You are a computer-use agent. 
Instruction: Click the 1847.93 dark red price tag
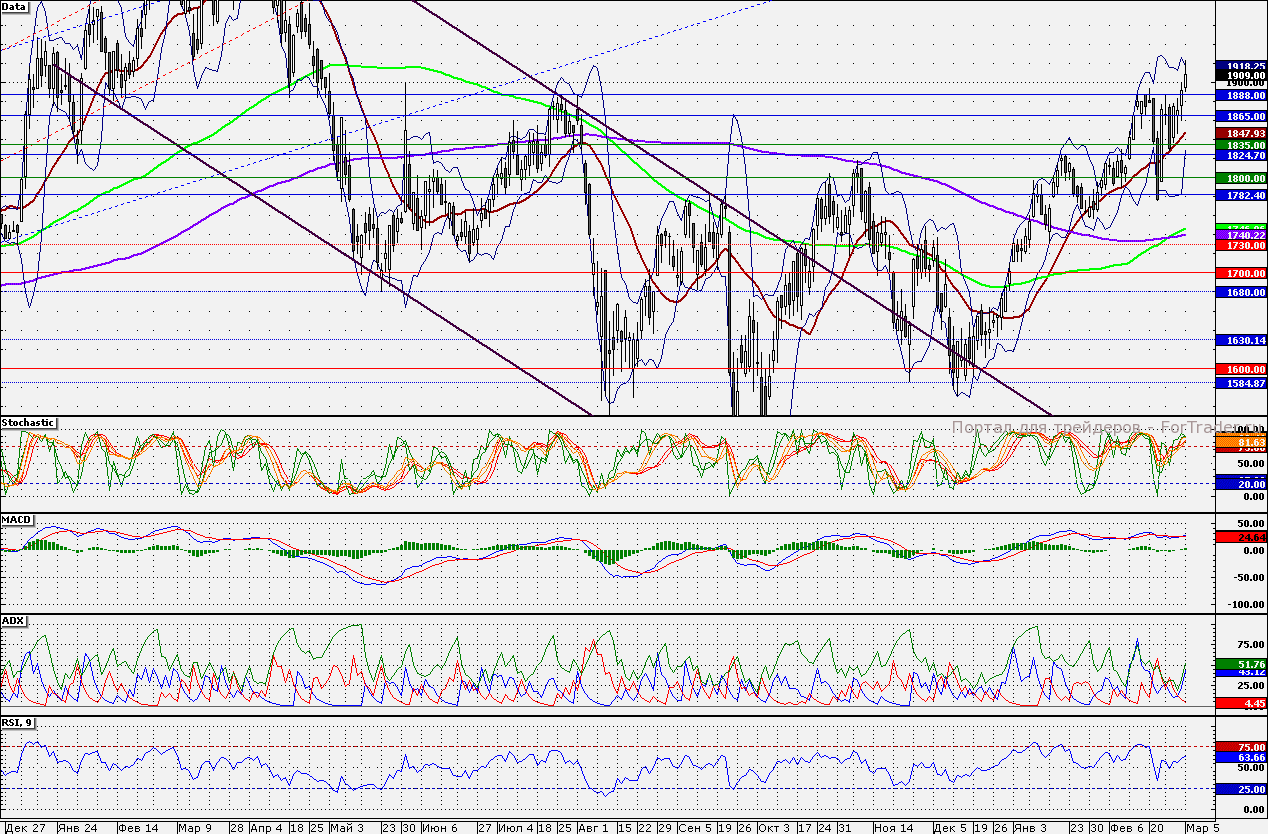1240,133
